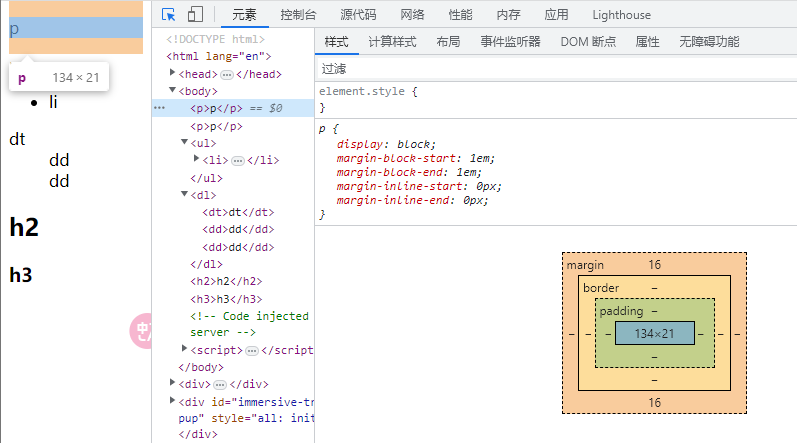Select the h2 element in DOM tree
The height and width of the screenshot is (443, 797).
[x=227, y=281]
